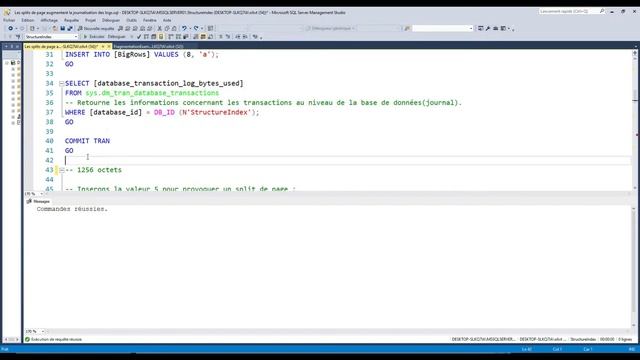Click the Uncomment selected lines icon
This screenshot has width=640, height=360.
[228, 37]
